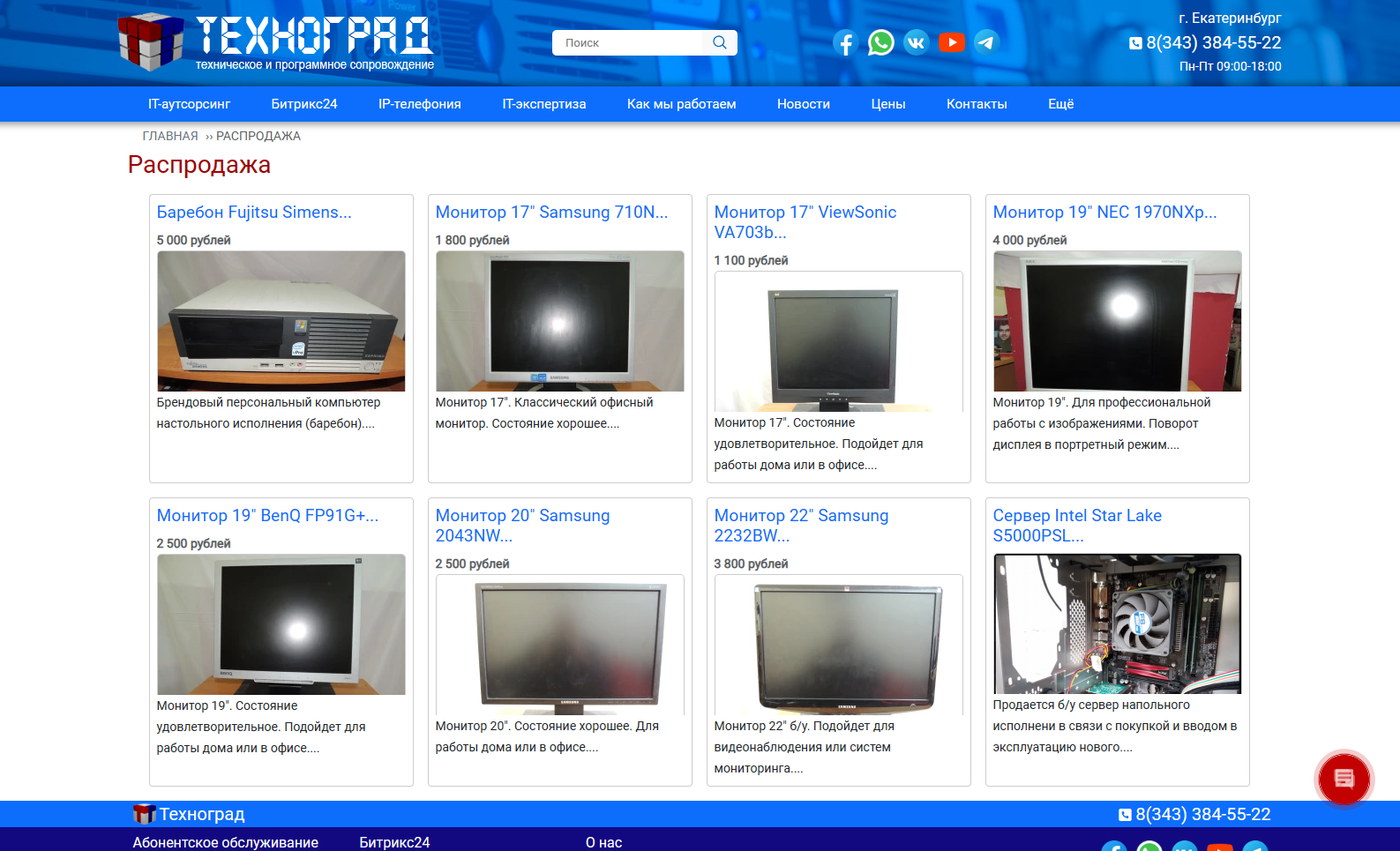
Task: Expand the Ещё menu item
Action: coord(1060,104)
